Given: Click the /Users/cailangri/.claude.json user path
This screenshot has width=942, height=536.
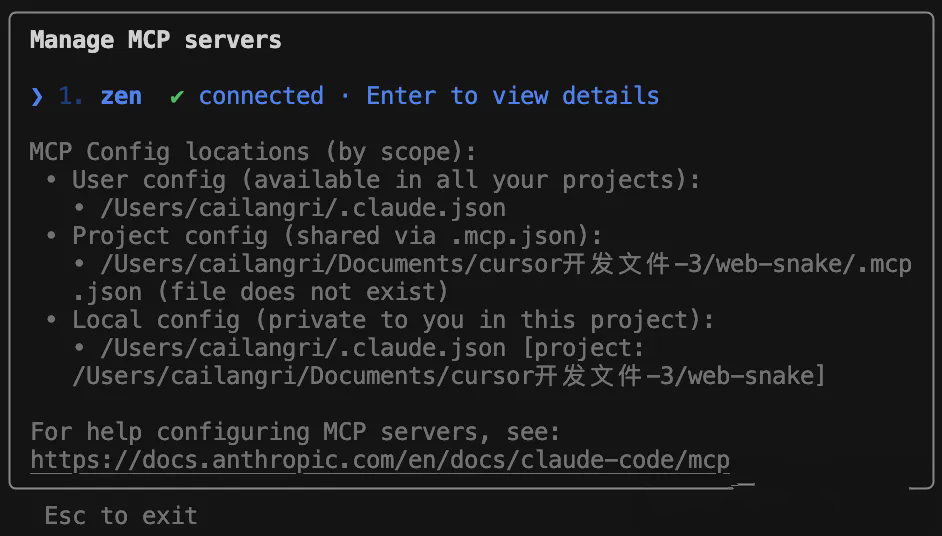Looking at the screenshot, I should 303,208.
